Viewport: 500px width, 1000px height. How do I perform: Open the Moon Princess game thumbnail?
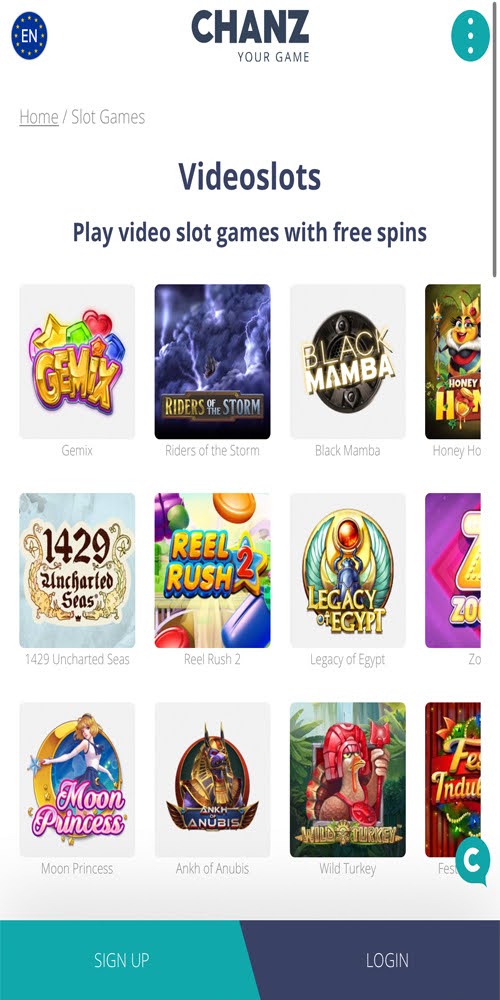click(77, 779)
